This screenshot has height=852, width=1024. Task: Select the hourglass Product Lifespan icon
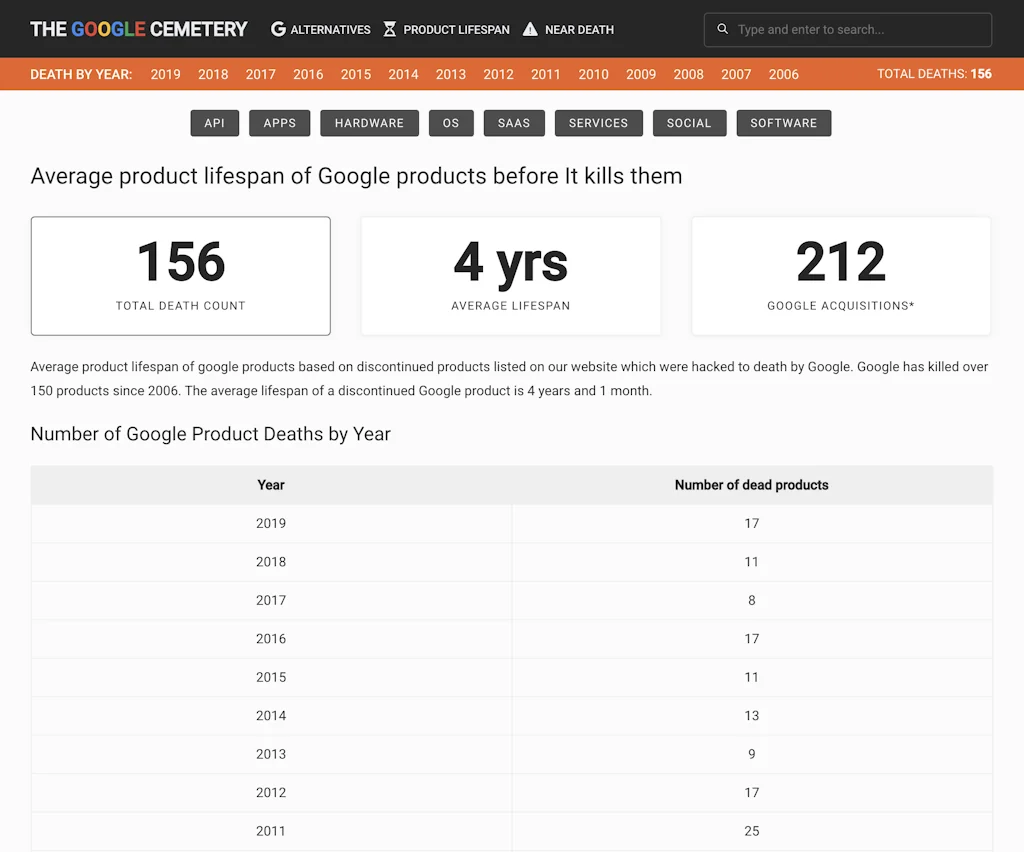click(x=389, y=29)
